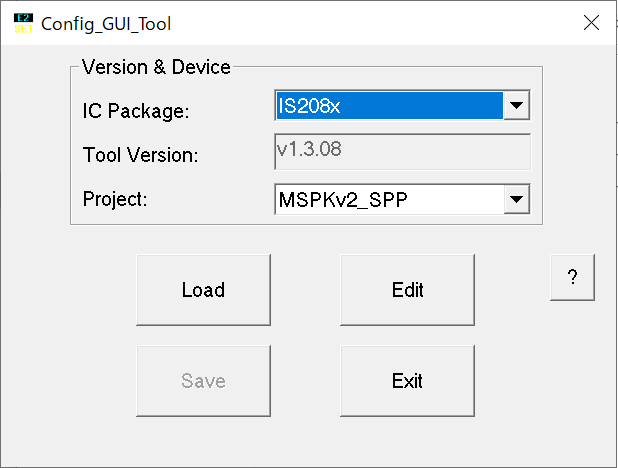Hit the Exit button
618x468 pixels.
407,381
